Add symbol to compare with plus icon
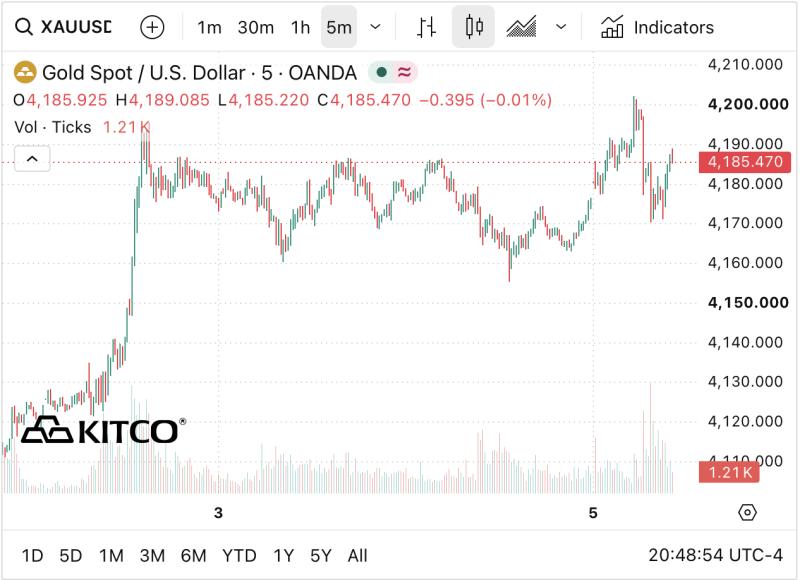Image resolution: width=800 pixels, height=580 pixels. click(152, 27)
